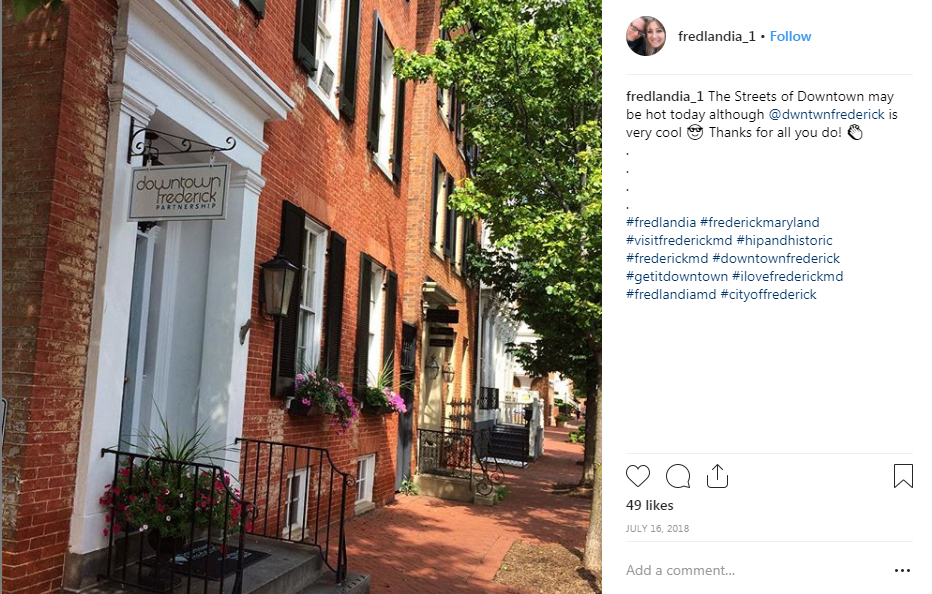Open more options three-dot menu

[x=902, y=570]
